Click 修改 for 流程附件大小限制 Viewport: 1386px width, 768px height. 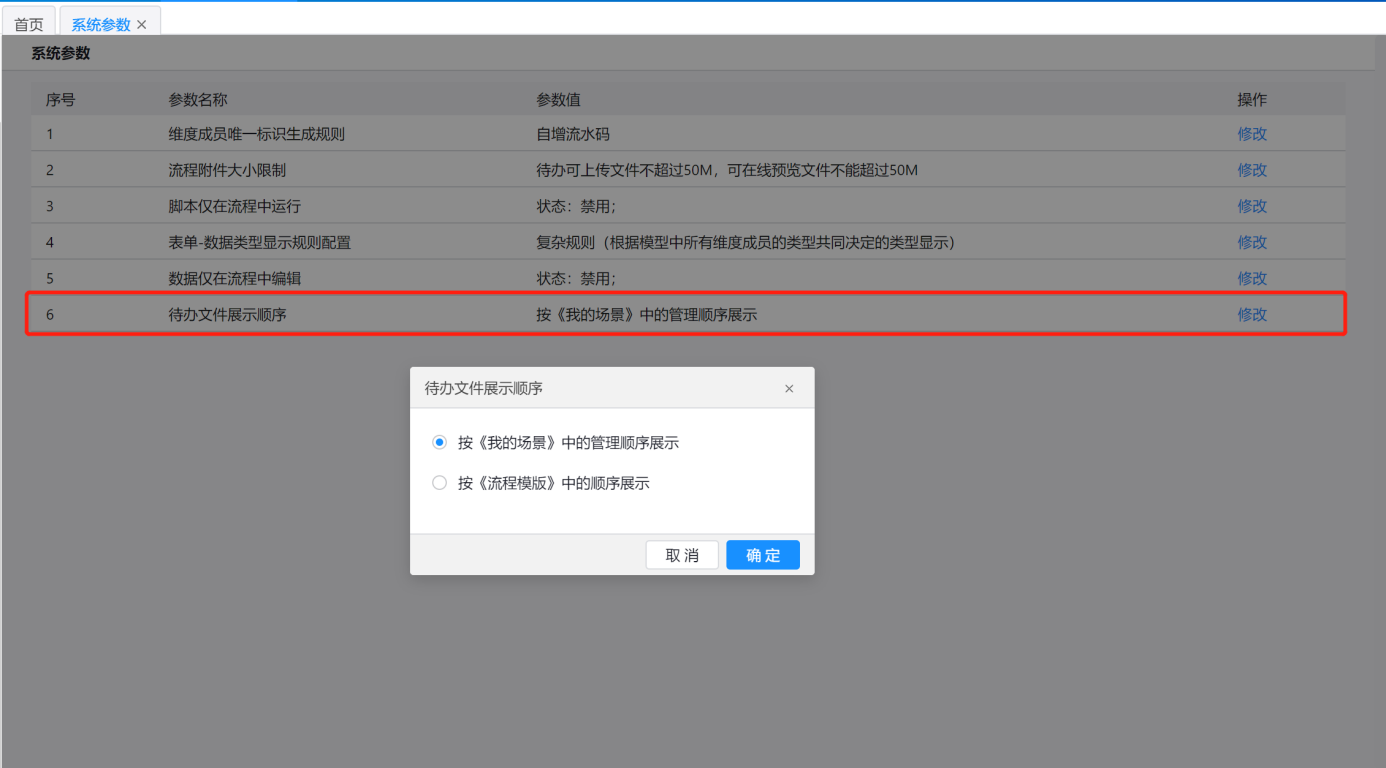pyautogui.click(x=1252, y=170)
